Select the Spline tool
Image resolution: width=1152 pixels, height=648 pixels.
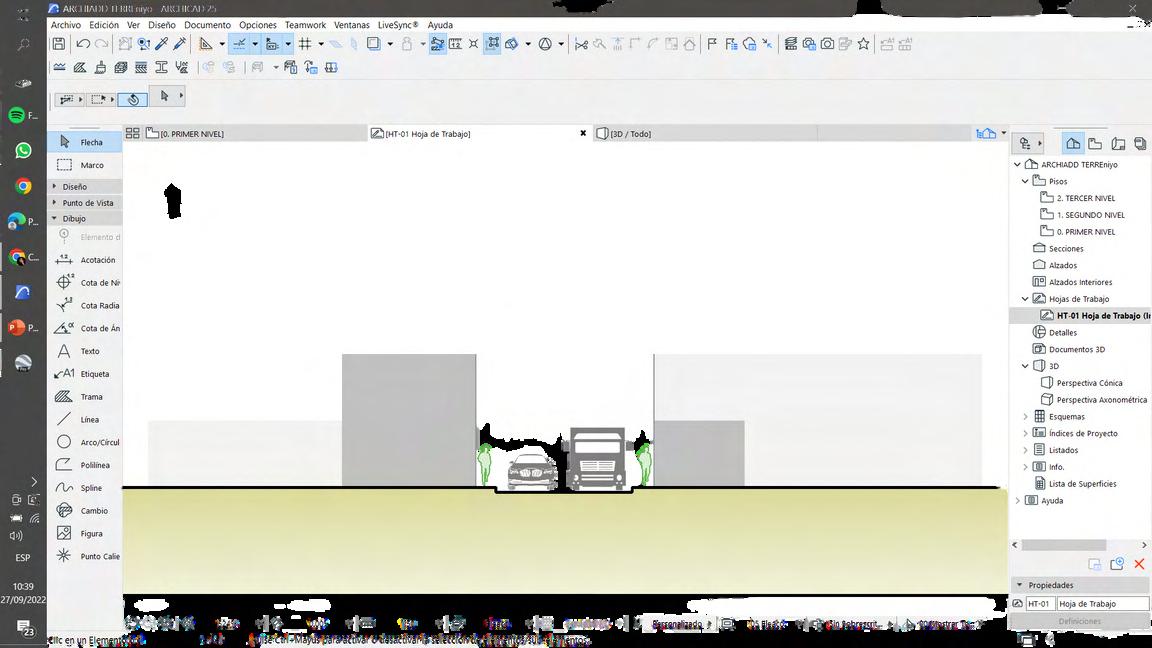point(87,488)
